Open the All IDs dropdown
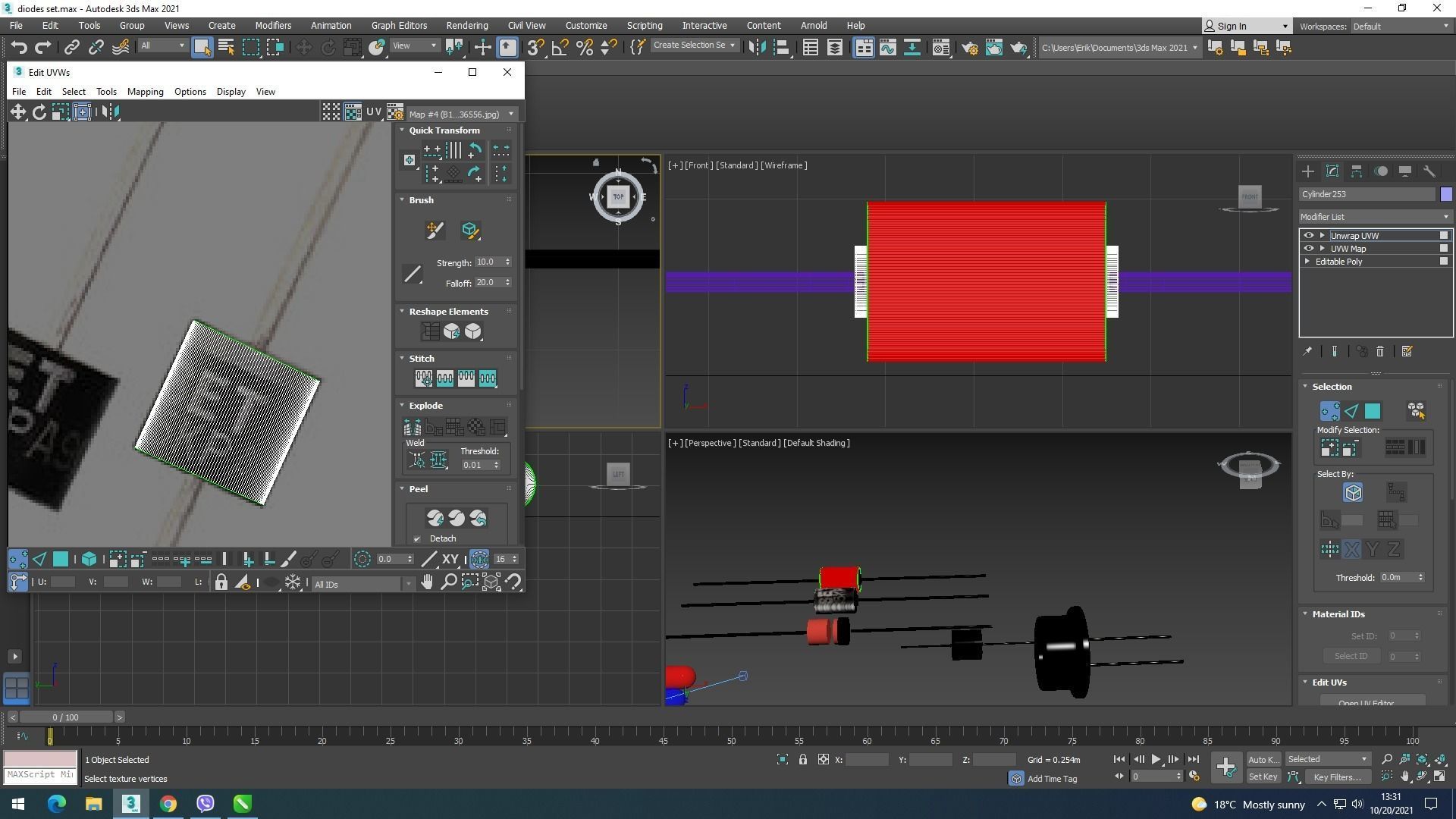The height and width of the screenshot is (819, 1456). click(362, 584)
